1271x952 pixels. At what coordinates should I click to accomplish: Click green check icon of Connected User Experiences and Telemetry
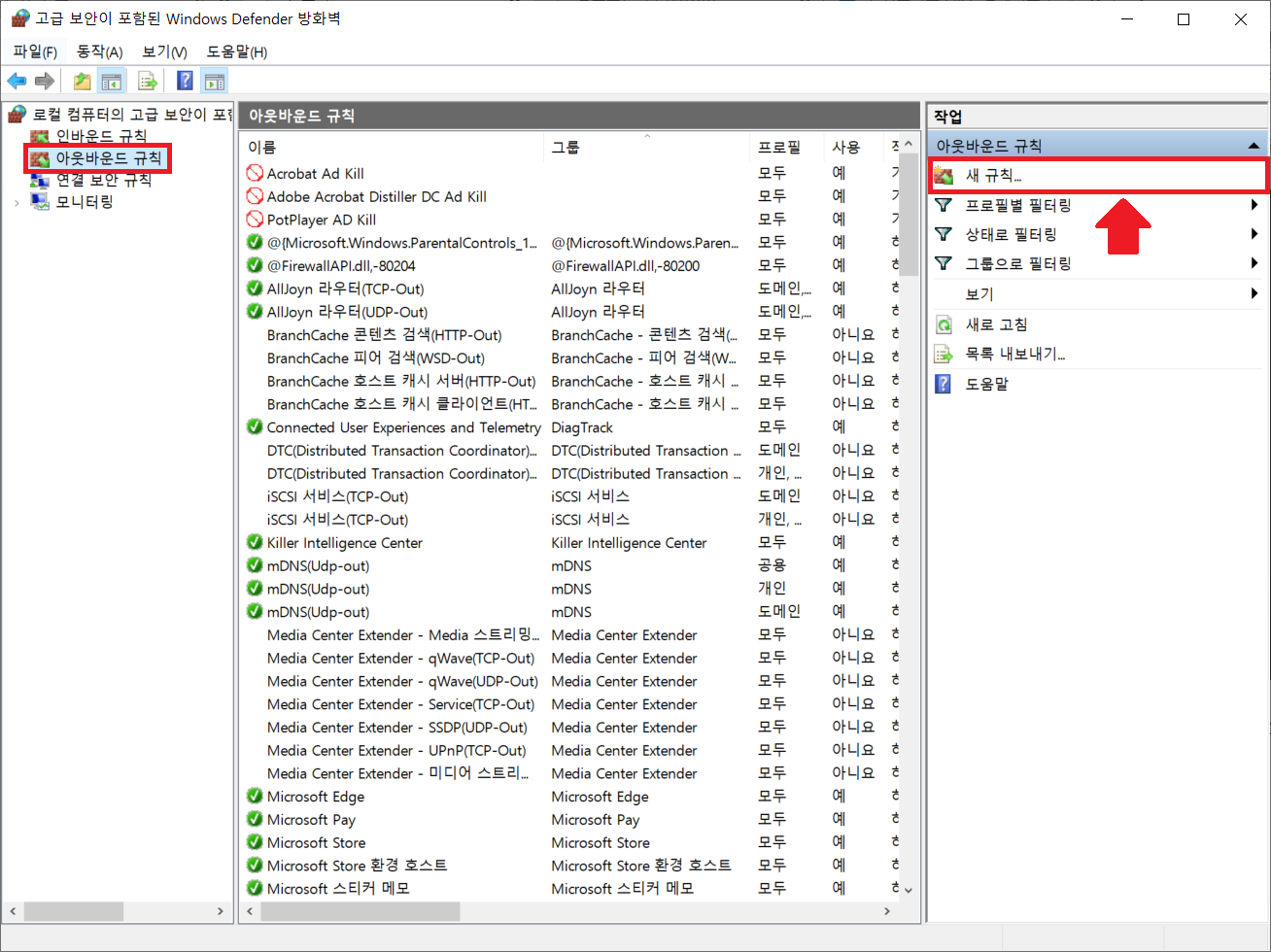pyautogui.click(x=255, y=427)
